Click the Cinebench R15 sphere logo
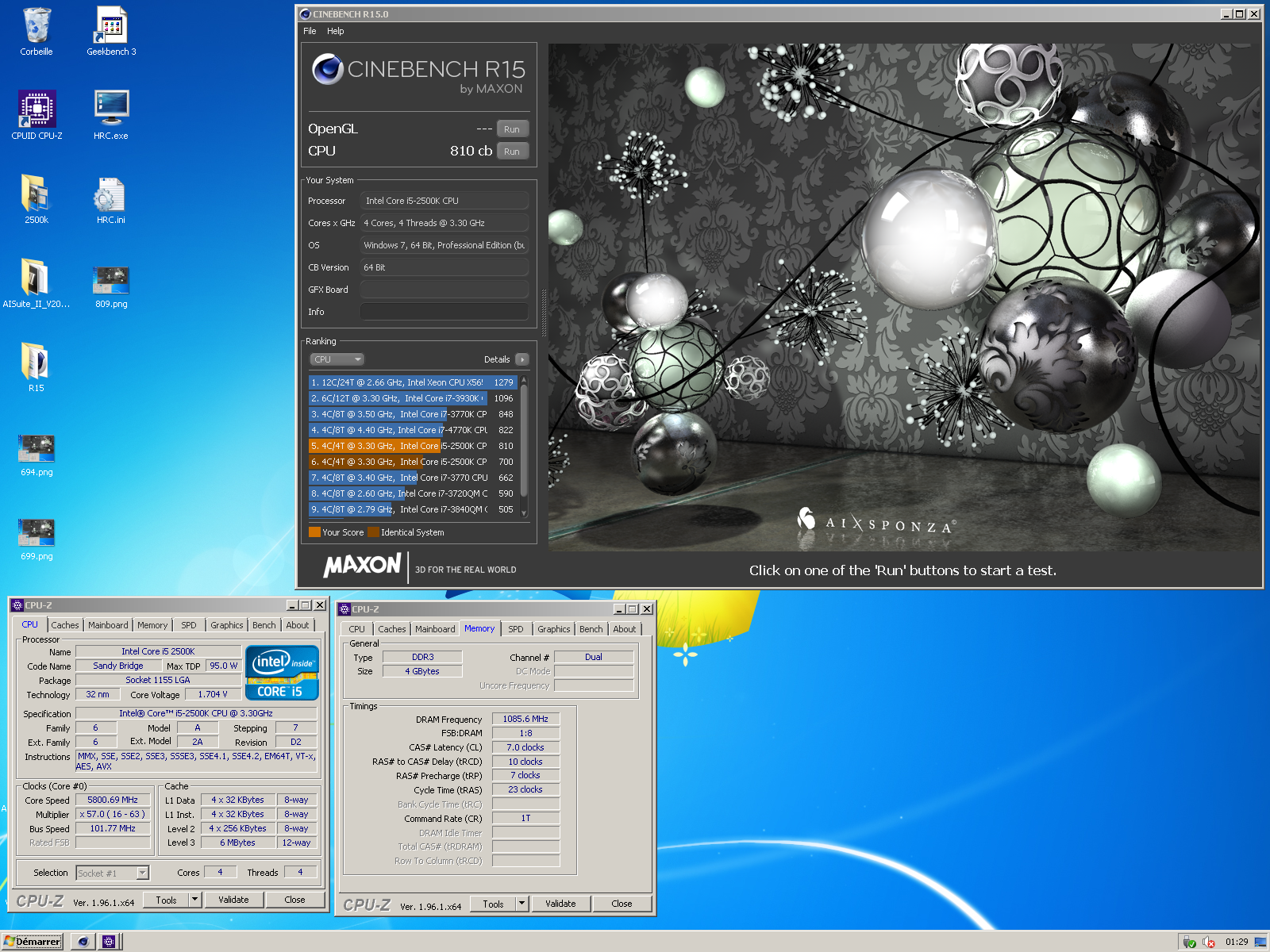Screen dimensions: 1270x952 (x=327, y=69)
